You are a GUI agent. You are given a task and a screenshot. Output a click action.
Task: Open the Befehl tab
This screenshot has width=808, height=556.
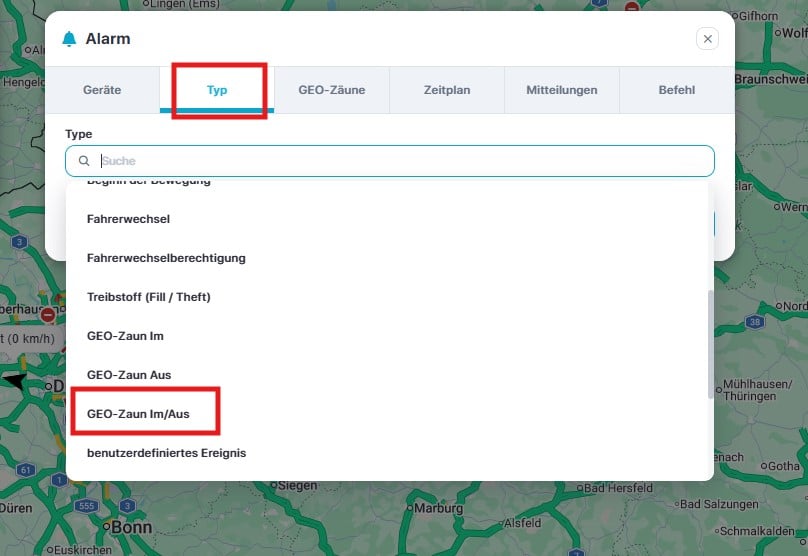[x=676, y=90]
